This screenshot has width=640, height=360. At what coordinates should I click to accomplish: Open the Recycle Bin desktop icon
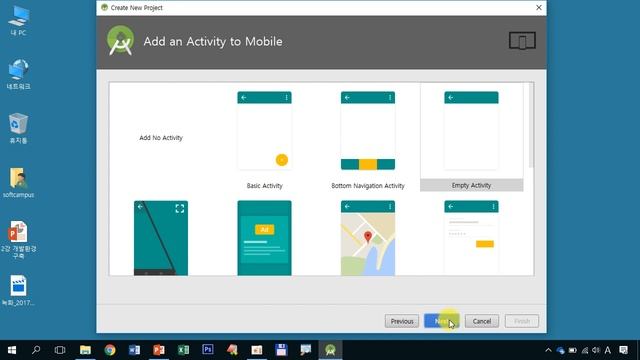[x=18, y=129]
